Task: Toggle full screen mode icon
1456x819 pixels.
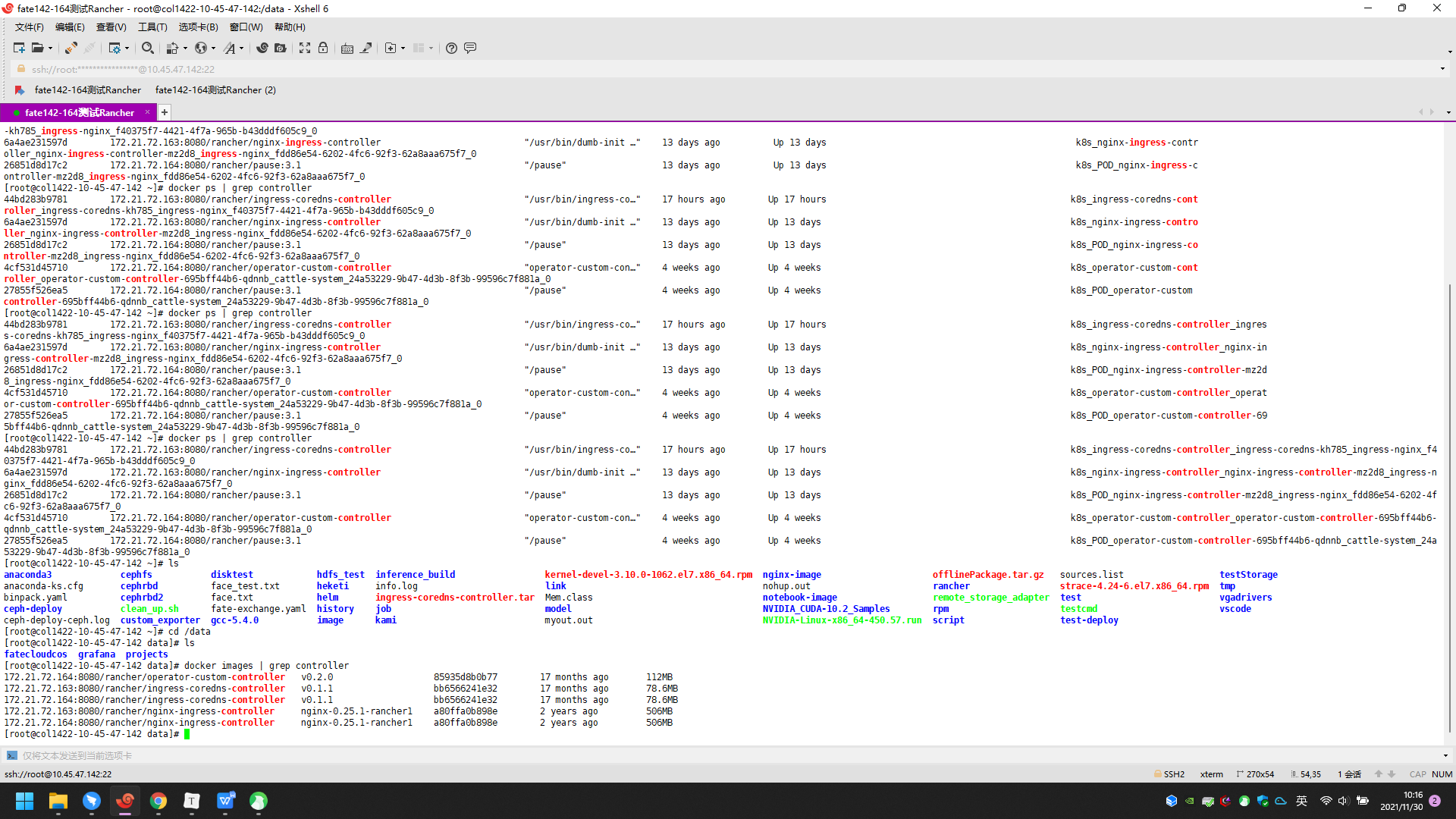Action: point(305,48)
